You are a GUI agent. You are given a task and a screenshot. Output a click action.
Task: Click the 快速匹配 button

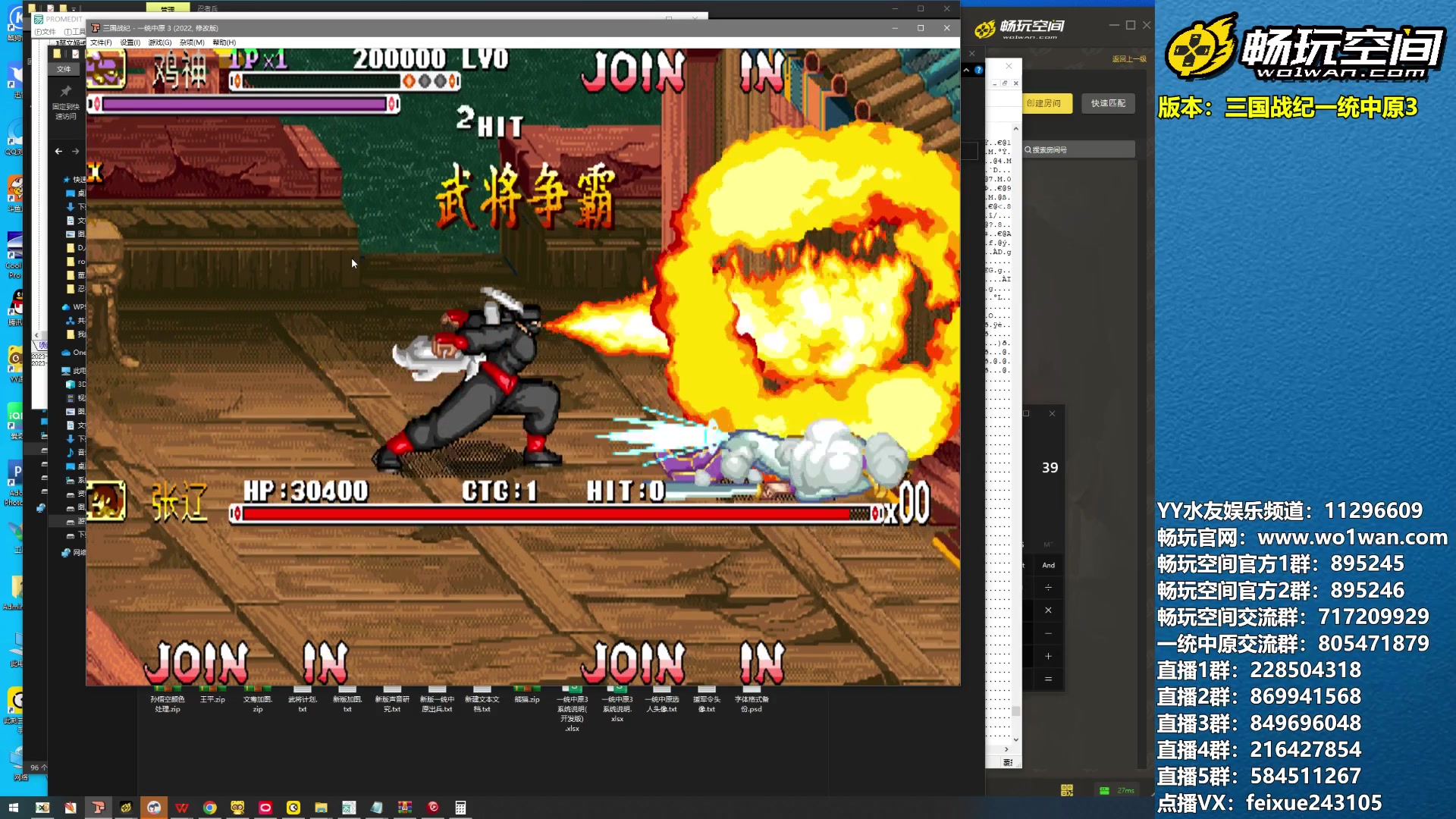1108,103
